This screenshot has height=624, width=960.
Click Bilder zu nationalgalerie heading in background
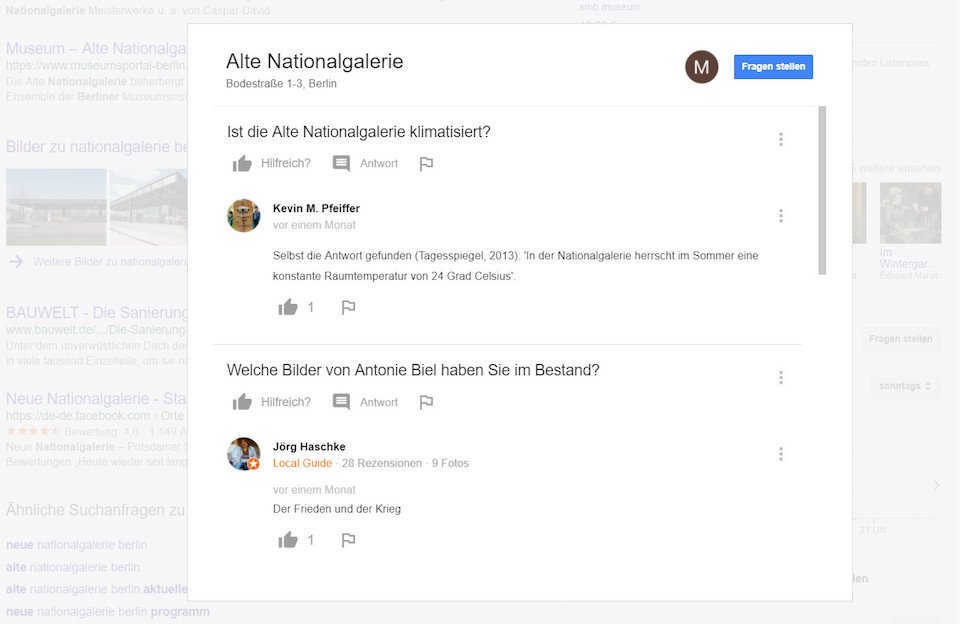(97, 147)
